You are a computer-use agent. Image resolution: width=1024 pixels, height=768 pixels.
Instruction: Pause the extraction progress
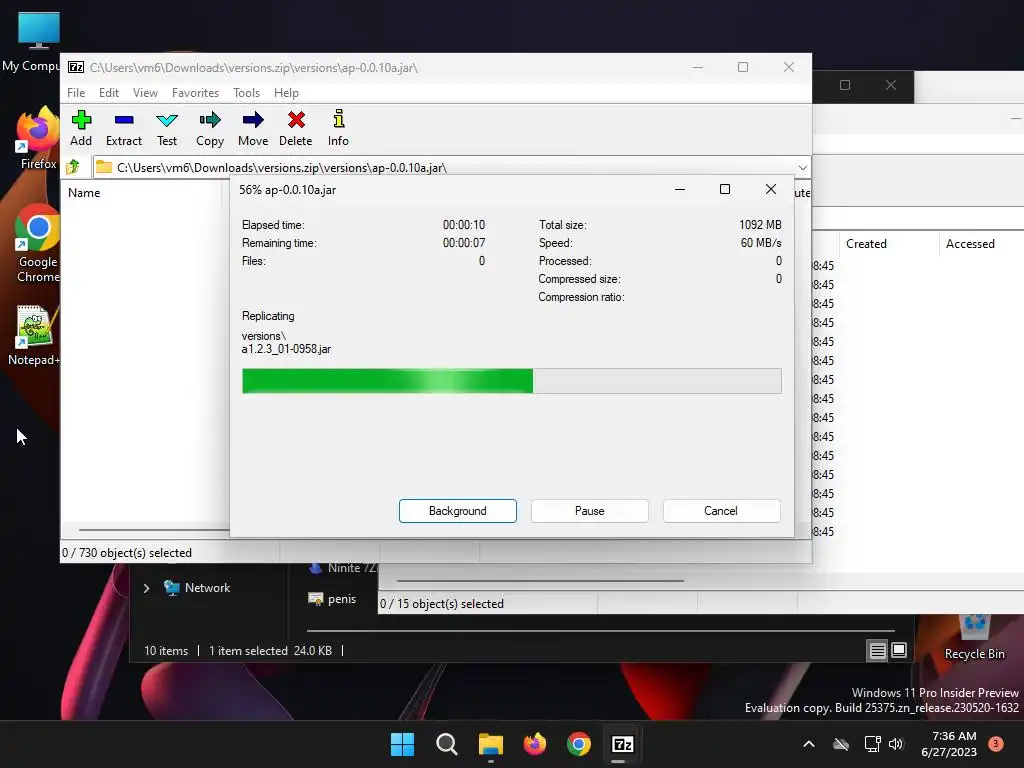click(x=590, y=511)
